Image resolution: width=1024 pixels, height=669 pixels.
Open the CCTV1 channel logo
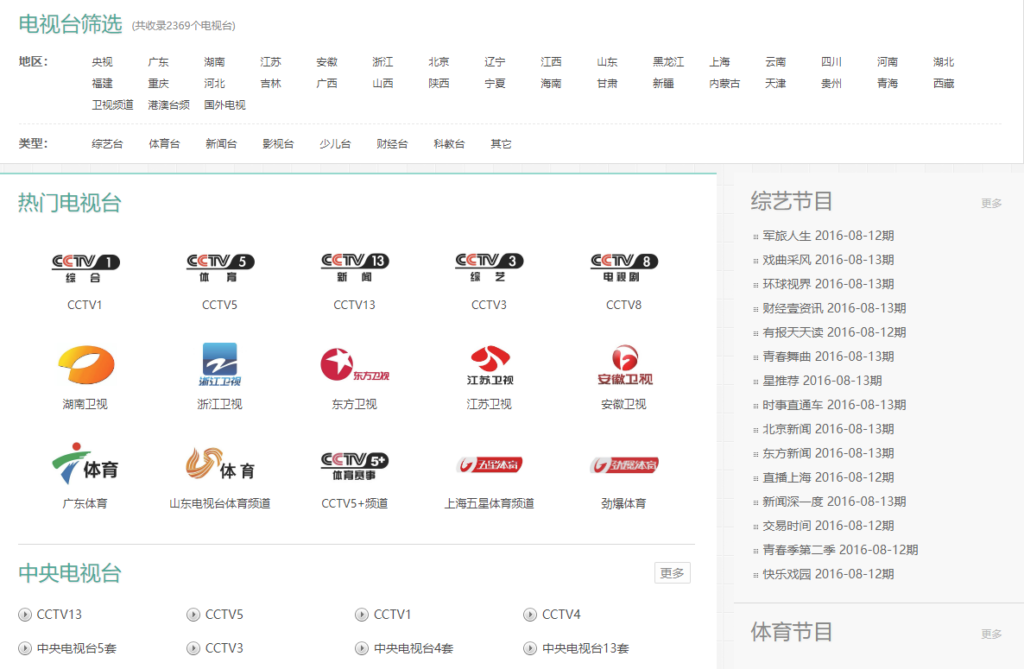tap(85, 267)
